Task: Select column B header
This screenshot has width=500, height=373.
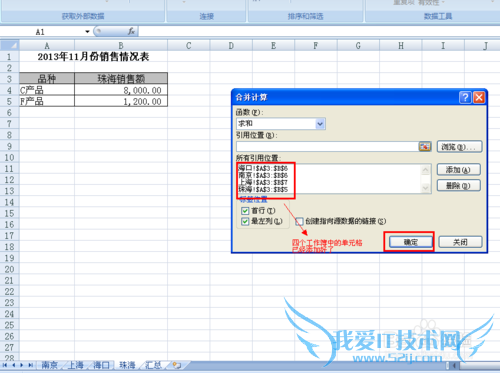Action: coord(121,45)
